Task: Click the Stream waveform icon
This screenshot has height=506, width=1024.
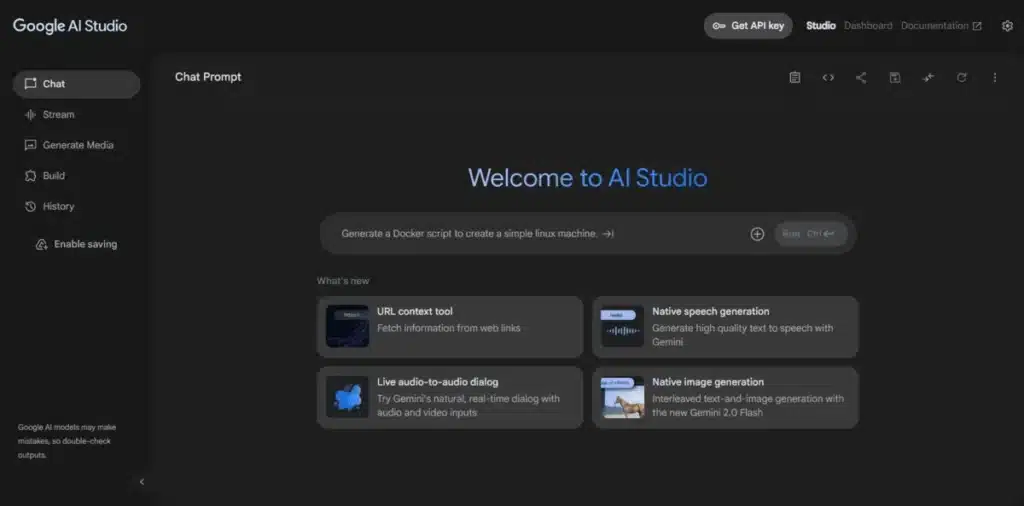Action: click(30, 114)
